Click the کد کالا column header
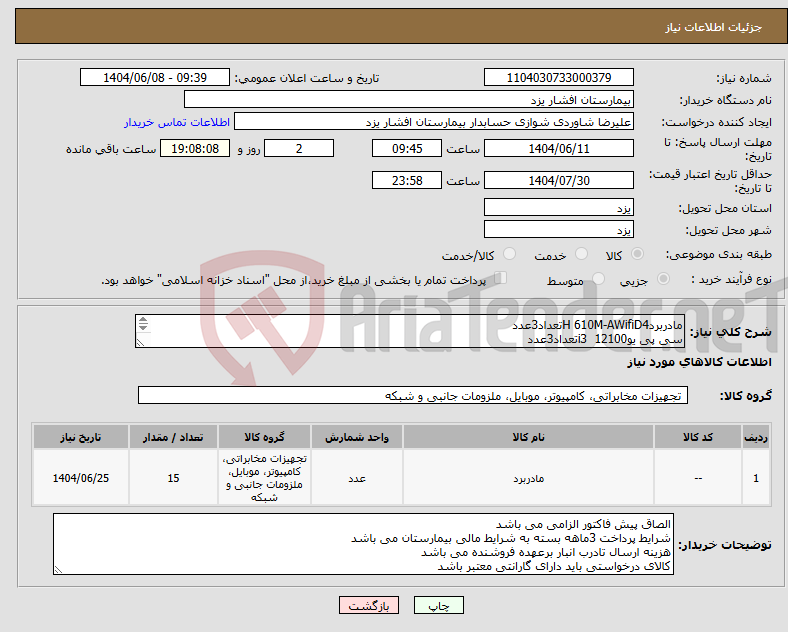 click(698, 437)
